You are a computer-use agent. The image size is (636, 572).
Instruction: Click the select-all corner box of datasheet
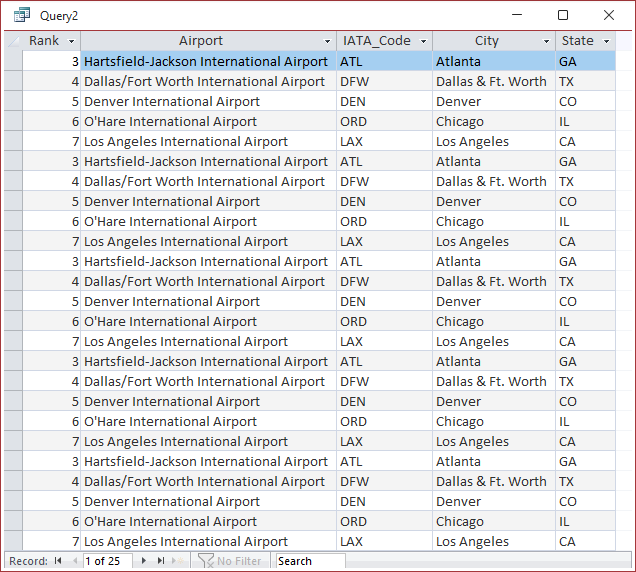13,41
